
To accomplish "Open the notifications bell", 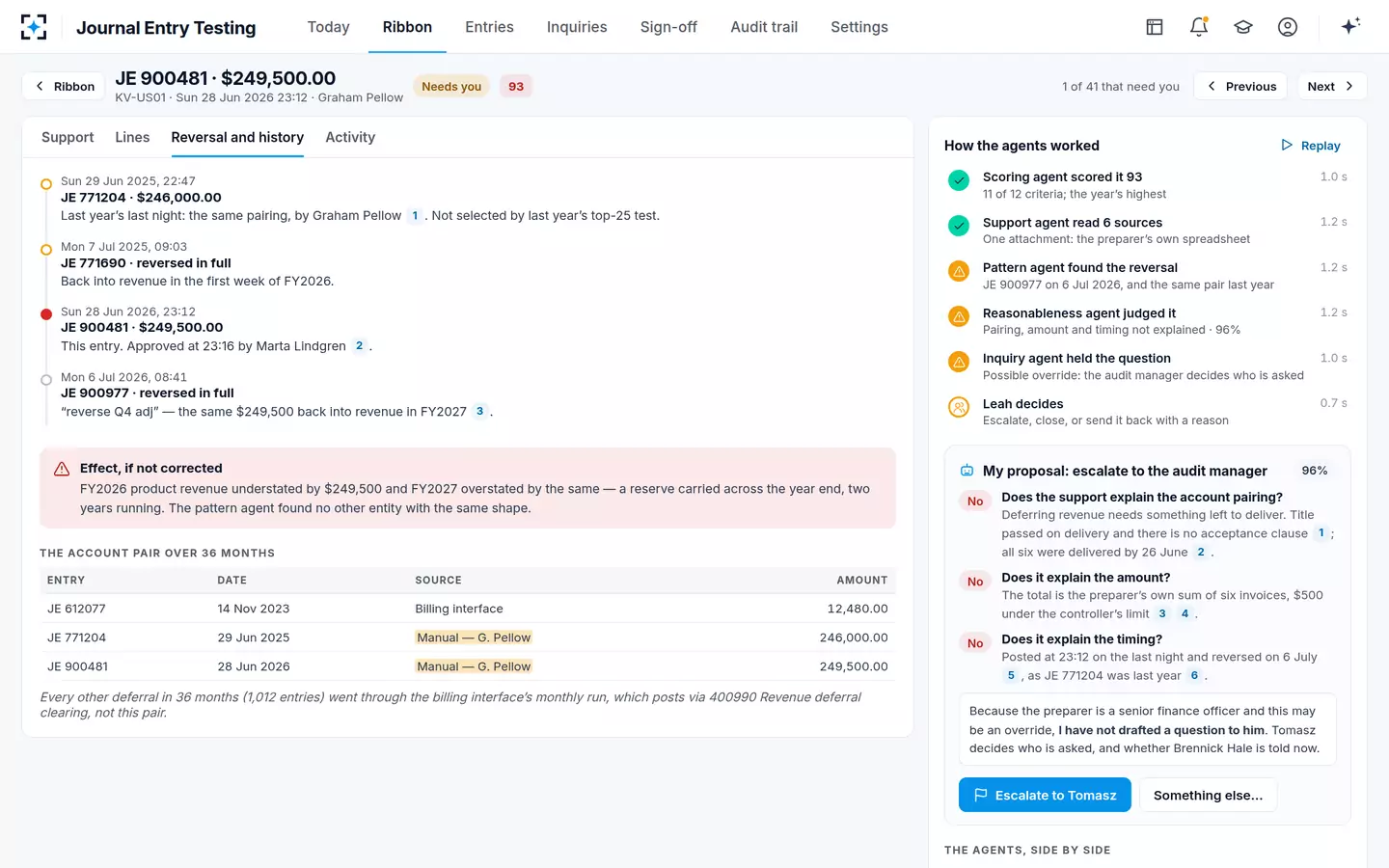I will tap(1199, 27).
